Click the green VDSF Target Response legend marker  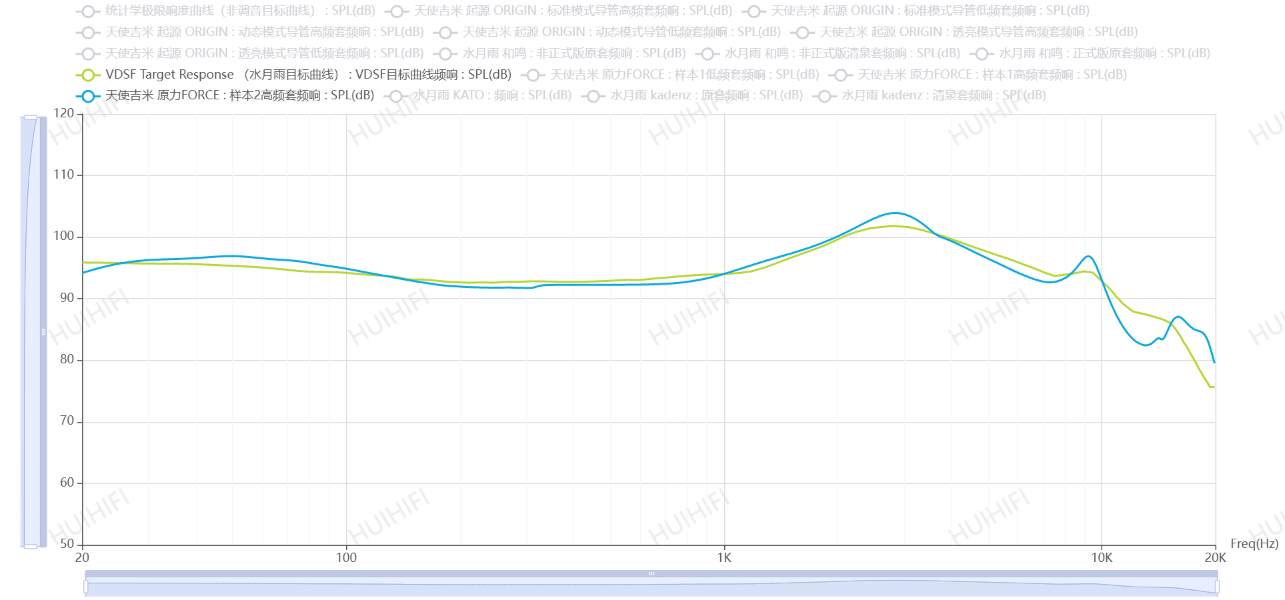[x=88, y=74]
